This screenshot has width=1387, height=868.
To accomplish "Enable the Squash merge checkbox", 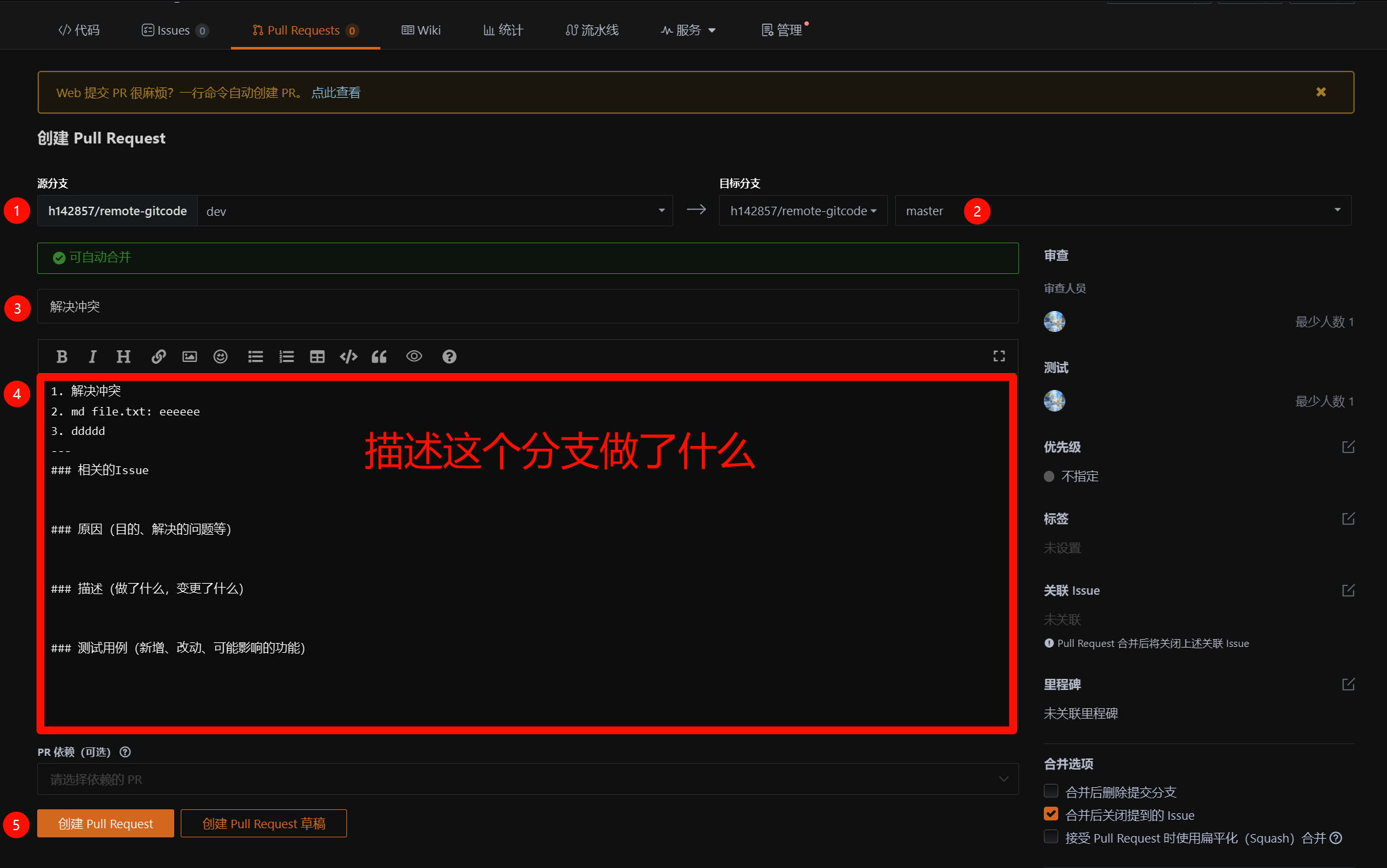I will [1051, 837].
